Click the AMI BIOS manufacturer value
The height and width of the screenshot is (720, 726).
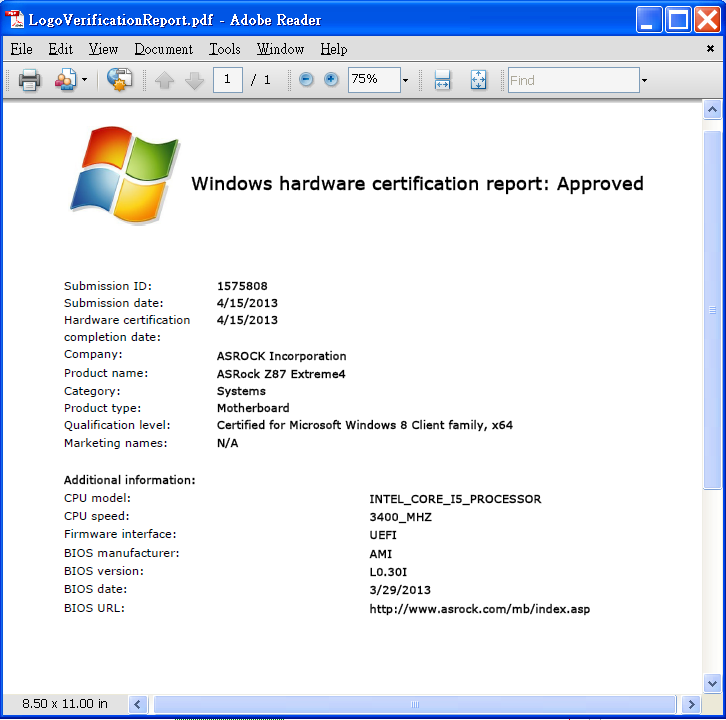coord(381,554)
